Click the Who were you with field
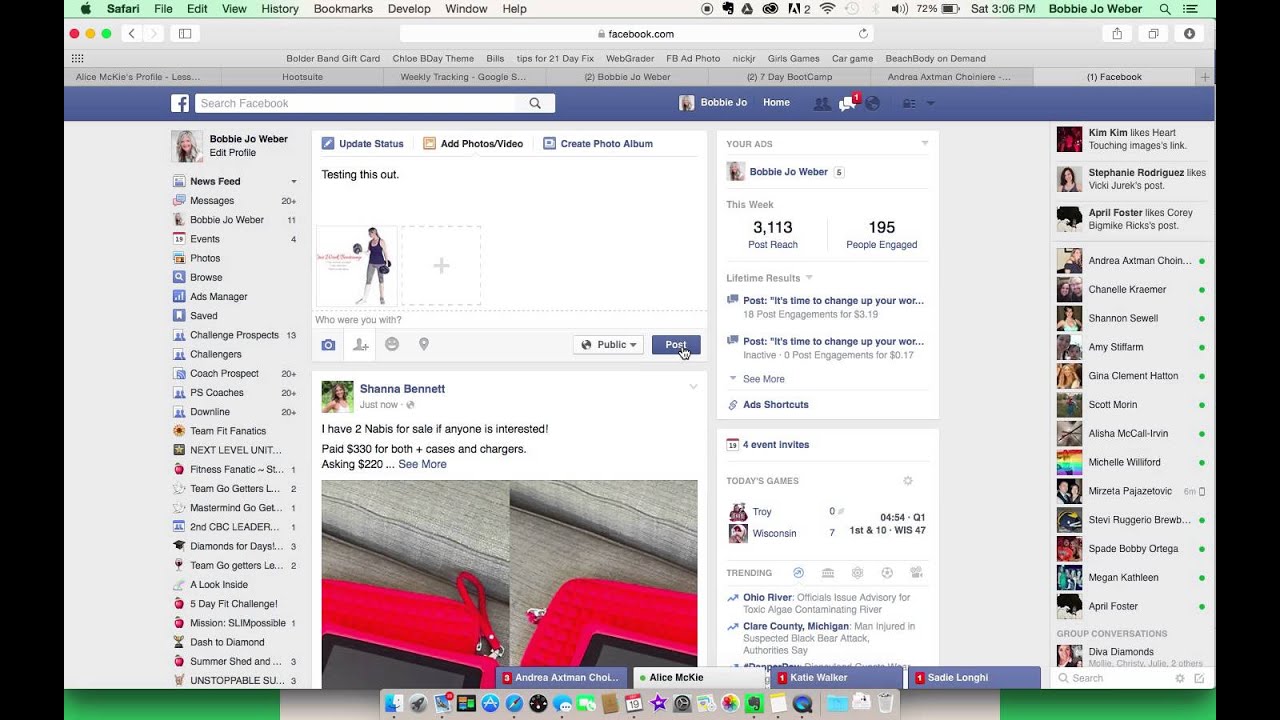Screen dimensions: 1280x720 coord(509,320)
